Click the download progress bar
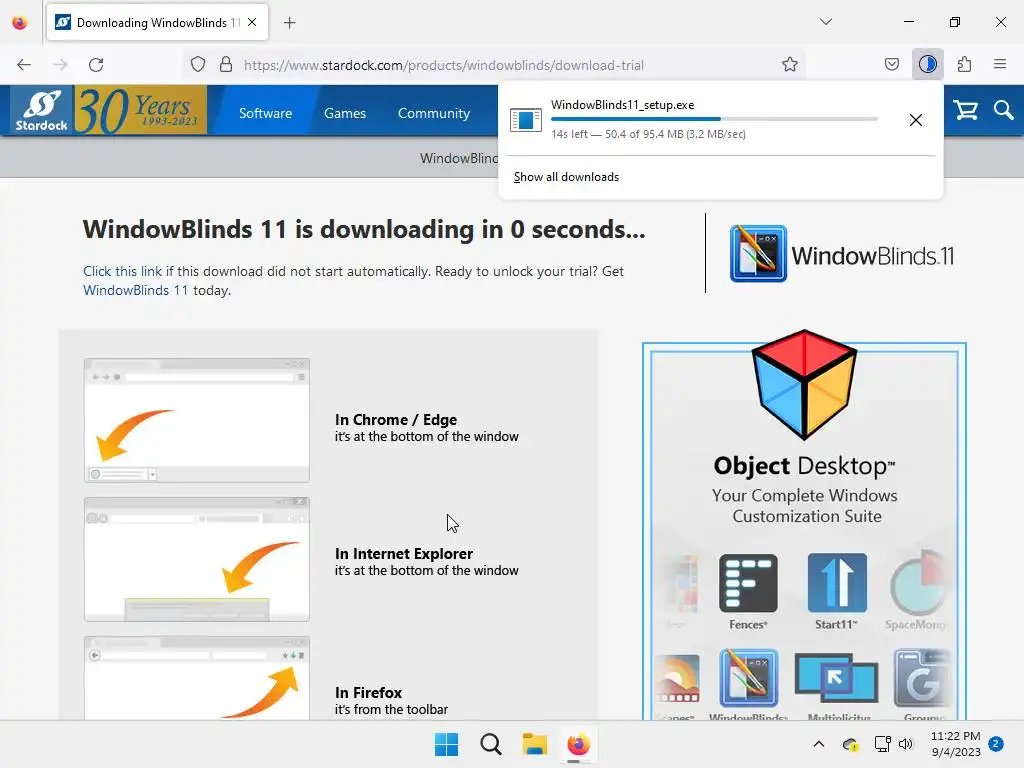 pyautogui.click(x=714, y=119)
